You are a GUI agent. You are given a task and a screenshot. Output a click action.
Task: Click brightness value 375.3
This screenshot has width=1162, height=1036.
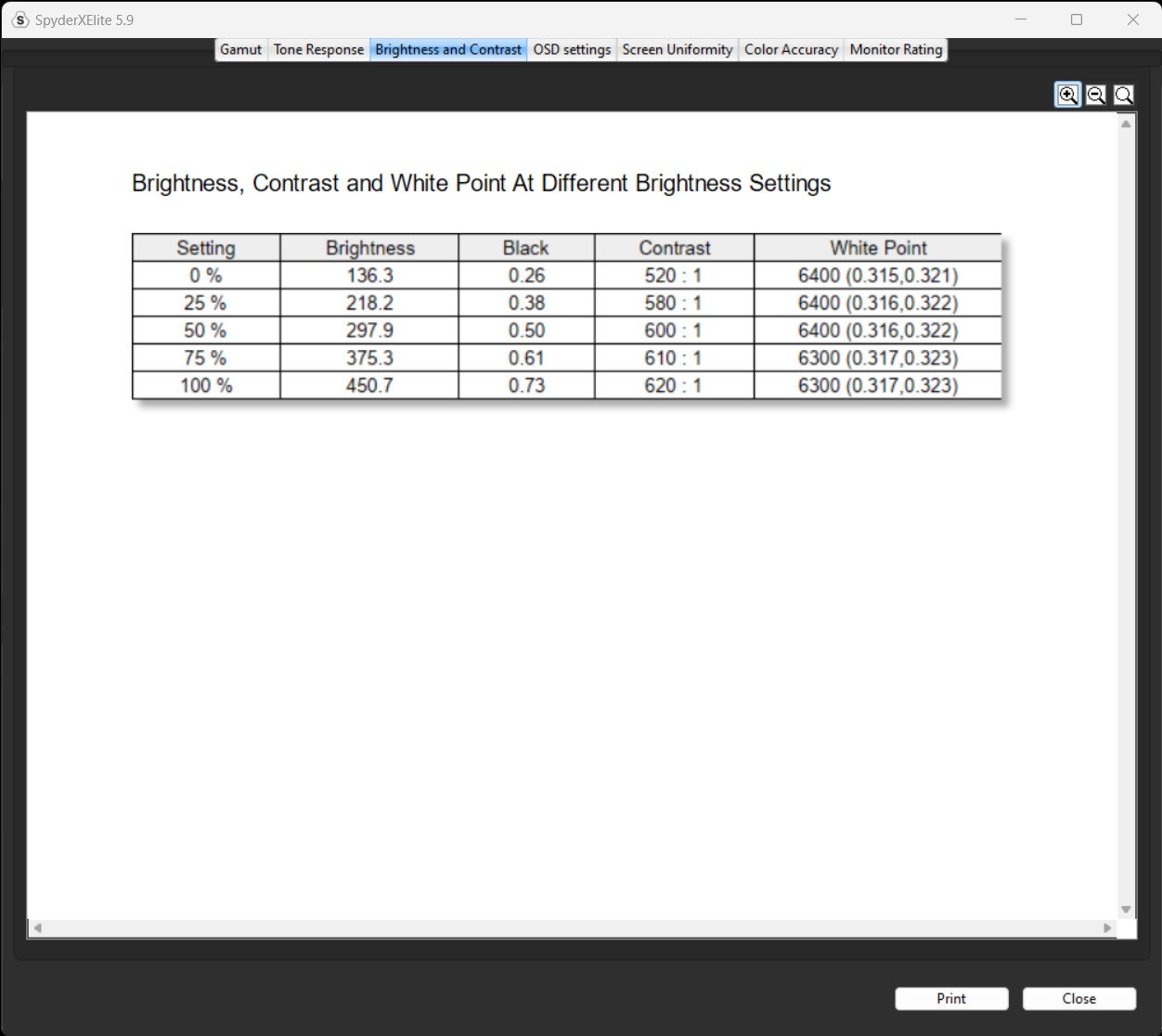[369, 358]
